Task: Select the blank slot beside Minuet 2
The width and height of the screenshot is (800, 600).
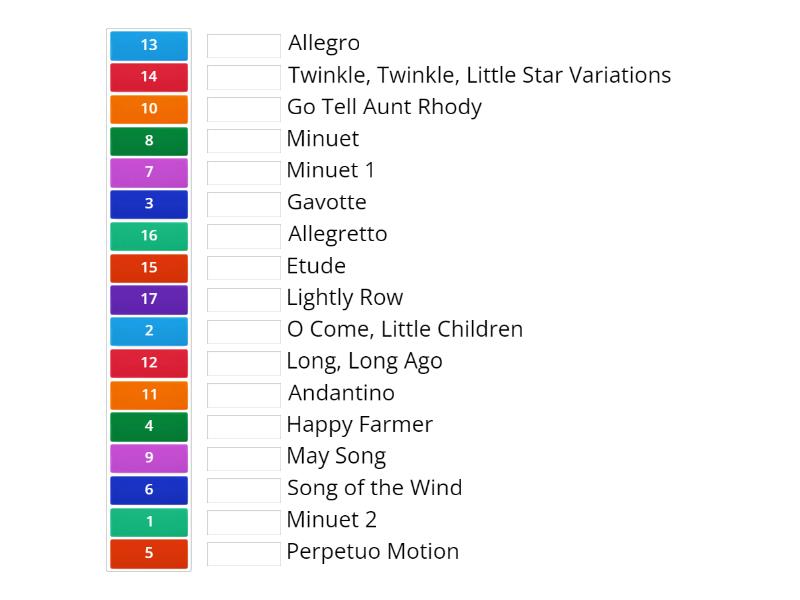Action: coord(244,522)
